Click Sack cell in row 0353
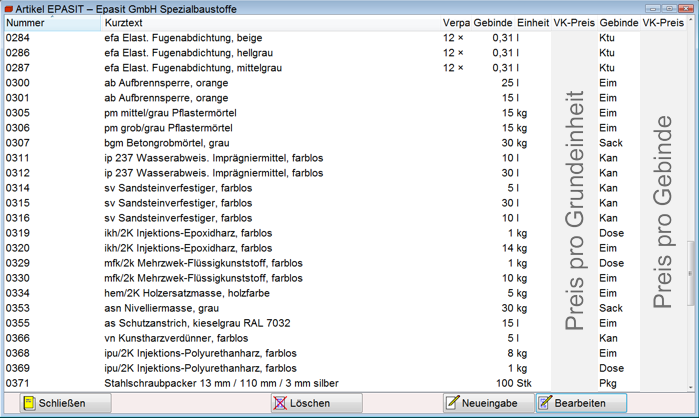 pyautogui.click(x=611, y=308)
